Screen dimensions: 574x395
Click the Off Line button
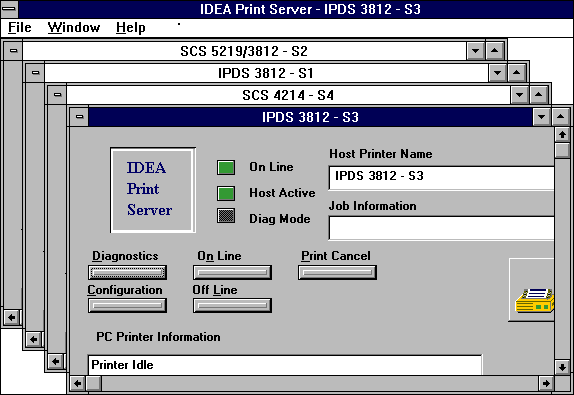[232, 305]
